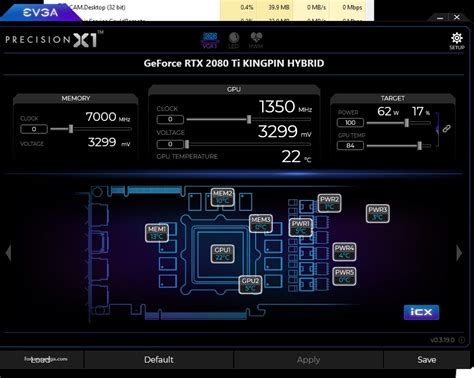This screenshot has height=378, width=474.
Task: Select the MEM3 temperature sensor
Action: 261,223
